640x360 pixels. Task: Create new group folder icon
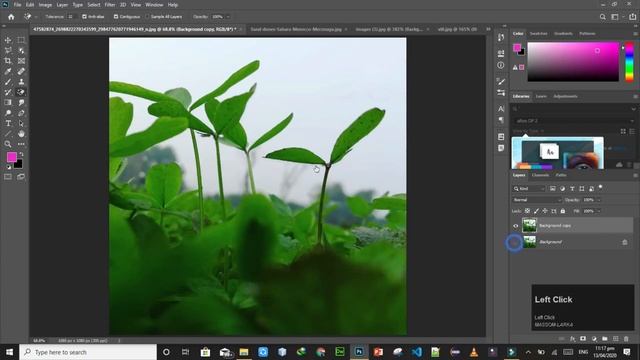(x=604, y=339)
